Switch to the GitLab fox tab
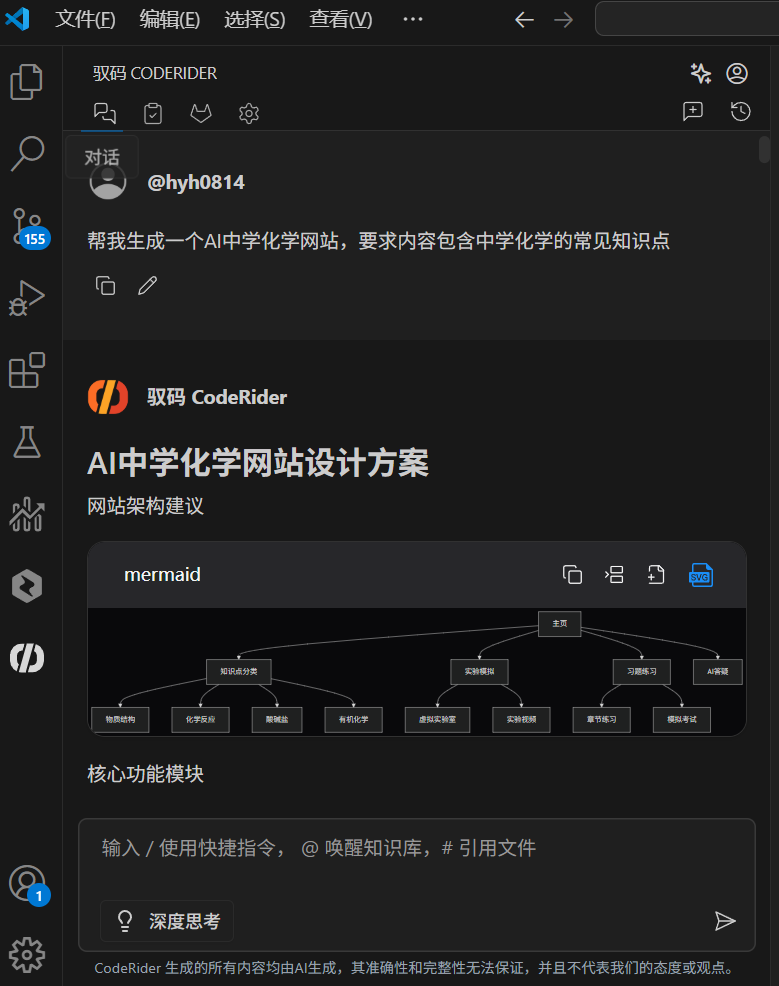The height and width of the screenshot is (986, 779). pos(201,113)
